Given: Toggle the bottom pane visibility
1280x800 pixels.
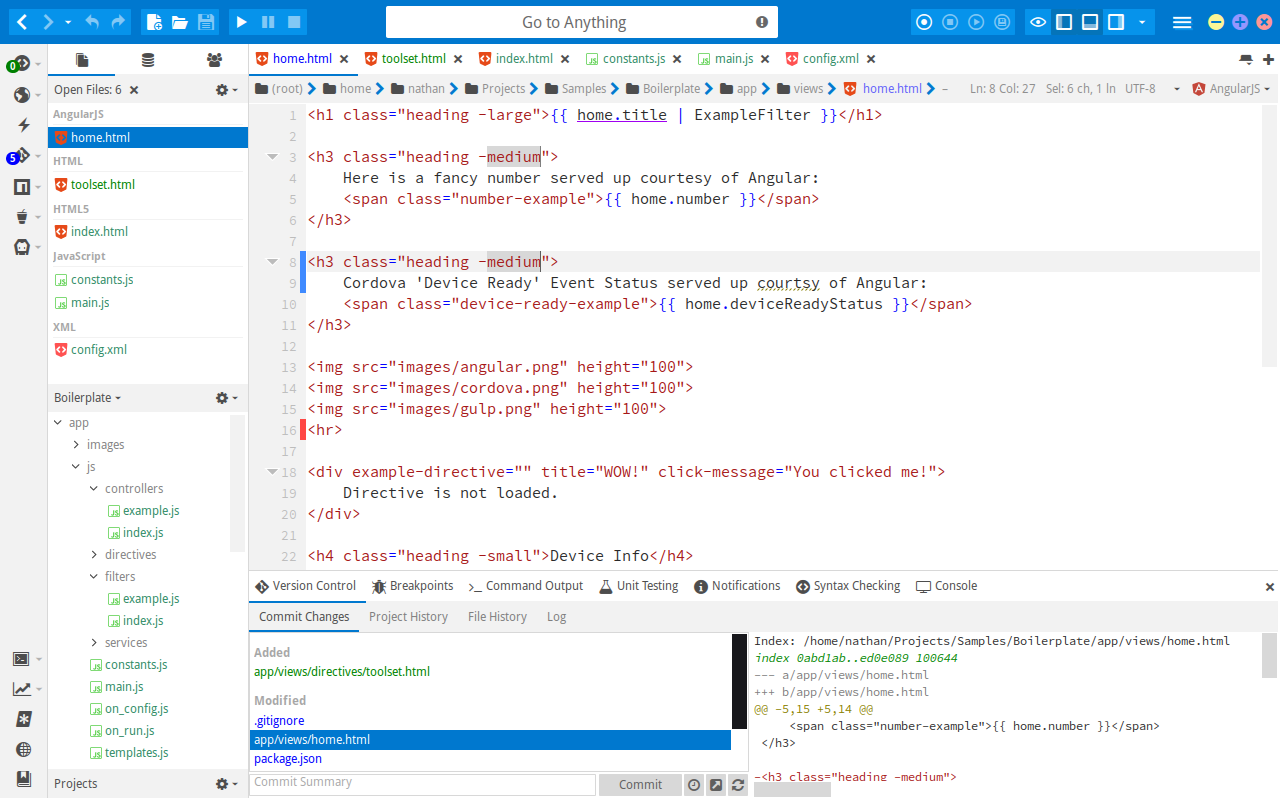Looking at the screenshot, I should [x=1088, y=21].
